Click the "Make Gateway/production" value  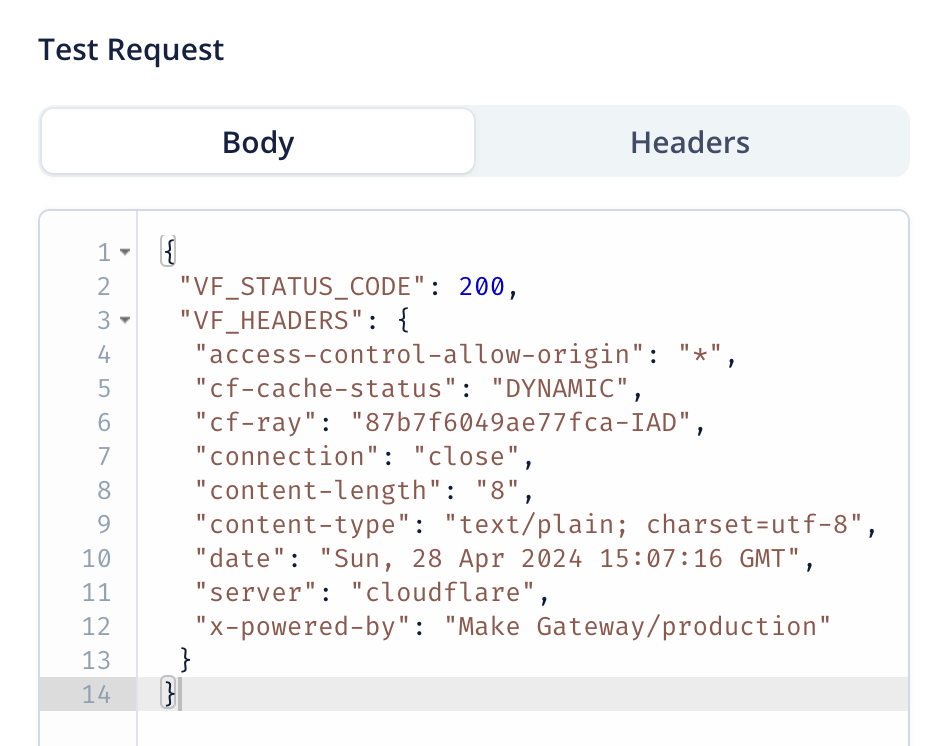(638, 626)
